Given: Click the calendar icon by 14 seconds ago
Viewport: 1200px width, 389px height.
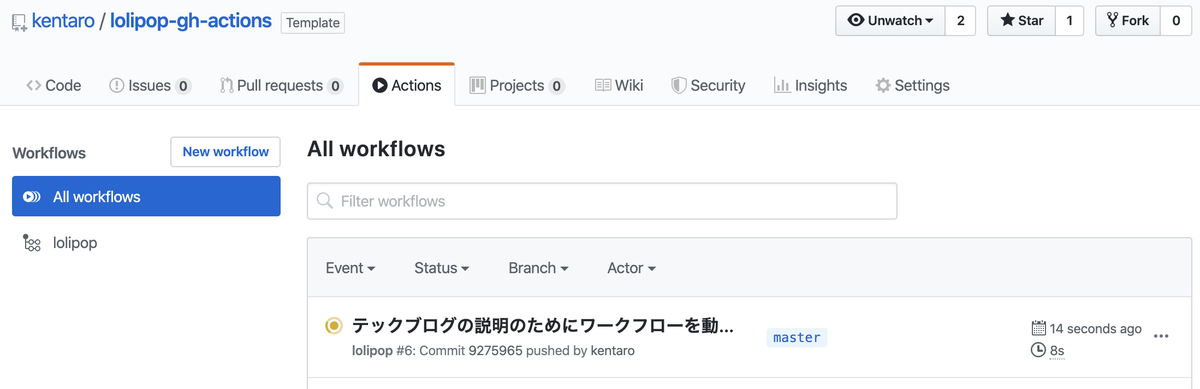Looking at the screenshot, I should (1038, 328).
